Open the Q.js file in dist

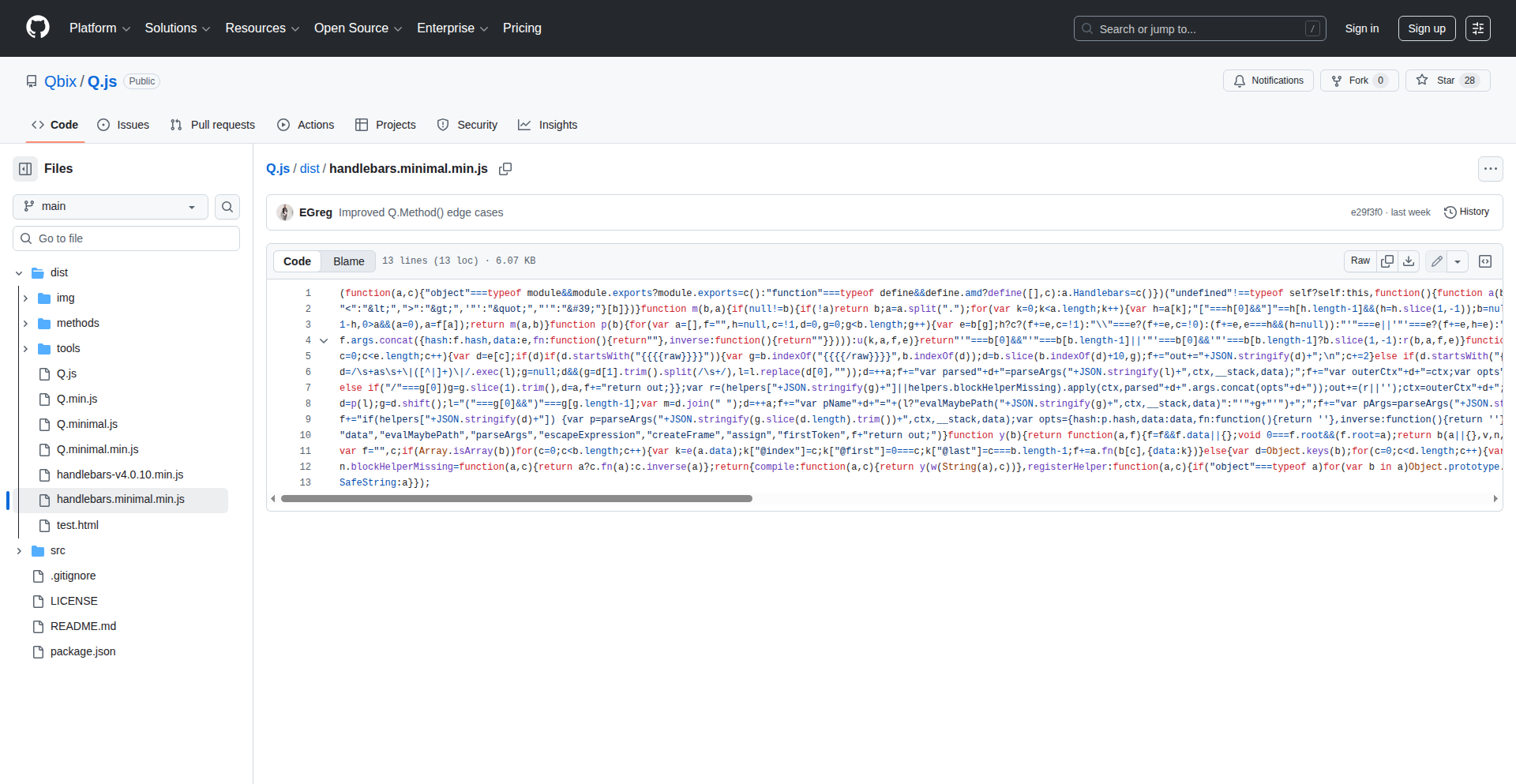click(66, 373)
